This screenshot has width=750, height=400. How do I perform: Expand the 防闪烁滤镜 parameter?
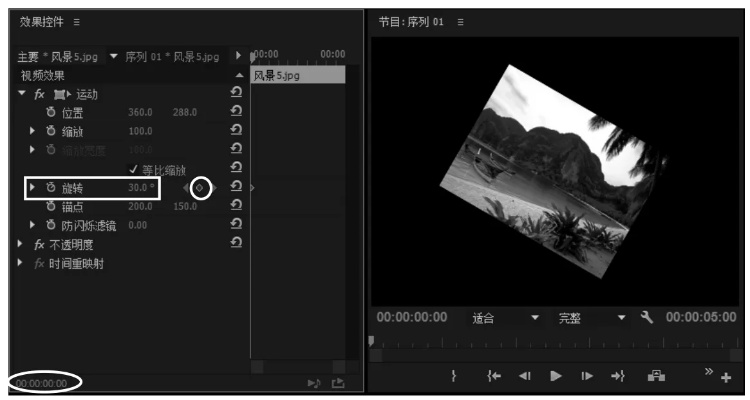click(32, 224)
